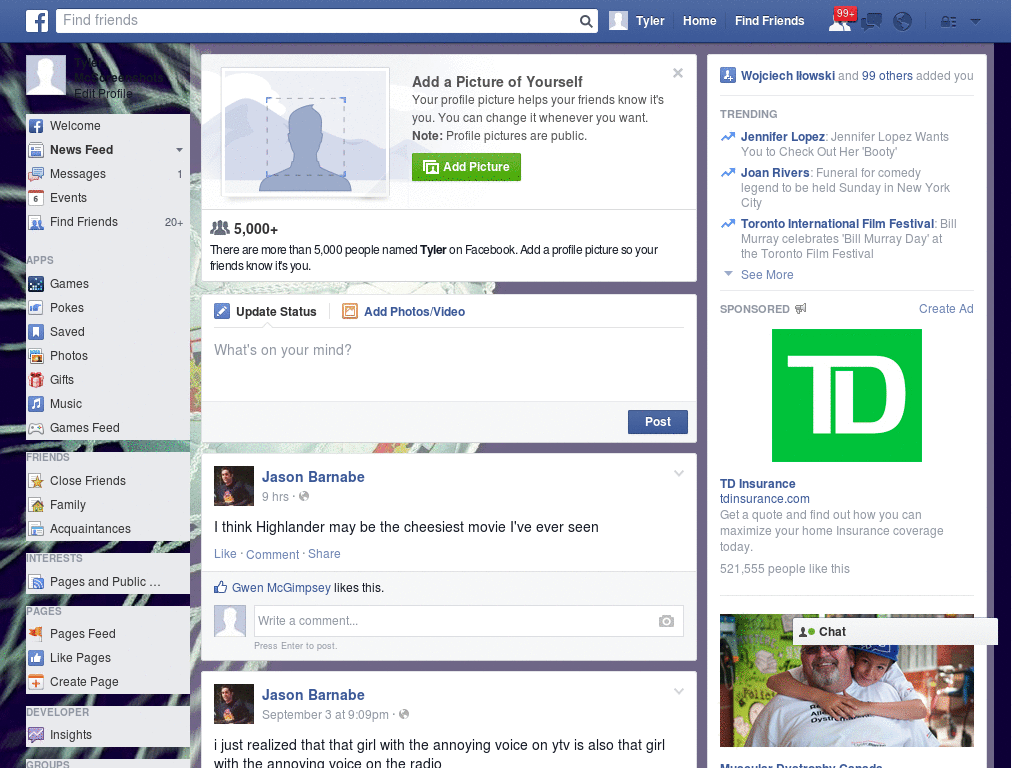Open the Chat bar

click(895, 632)
